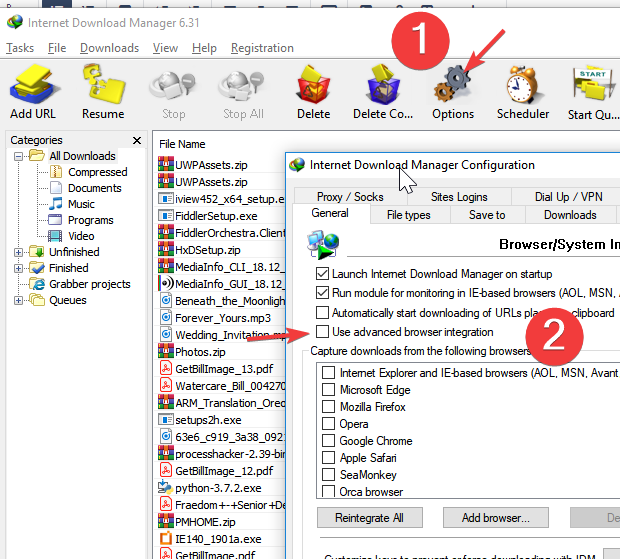Viewport: 620px width, 559px height.
Task: Check the Apple Safari browser box
Action: coord(328,457)
